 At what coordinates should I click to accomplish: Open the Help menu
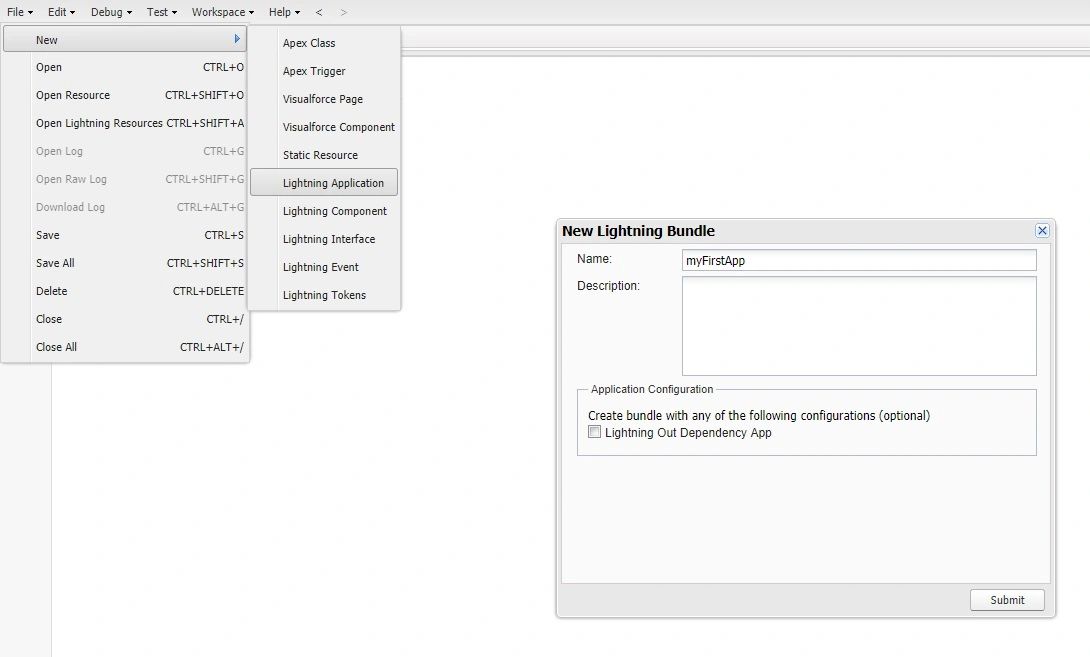tap(284, 12)
